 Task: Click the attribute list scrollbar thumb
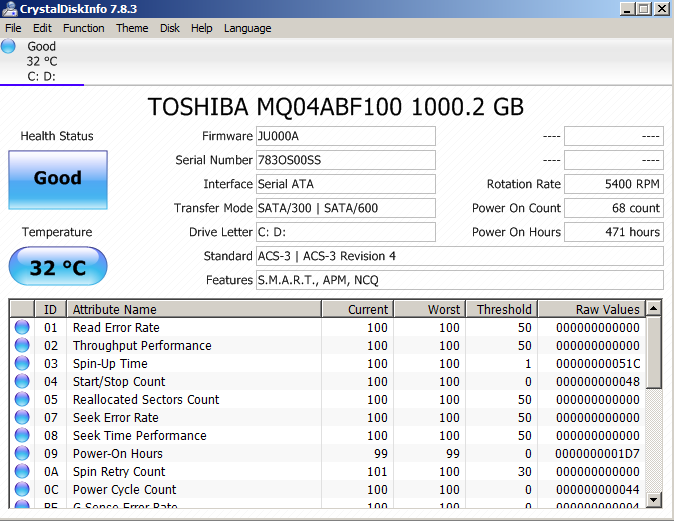653,352
